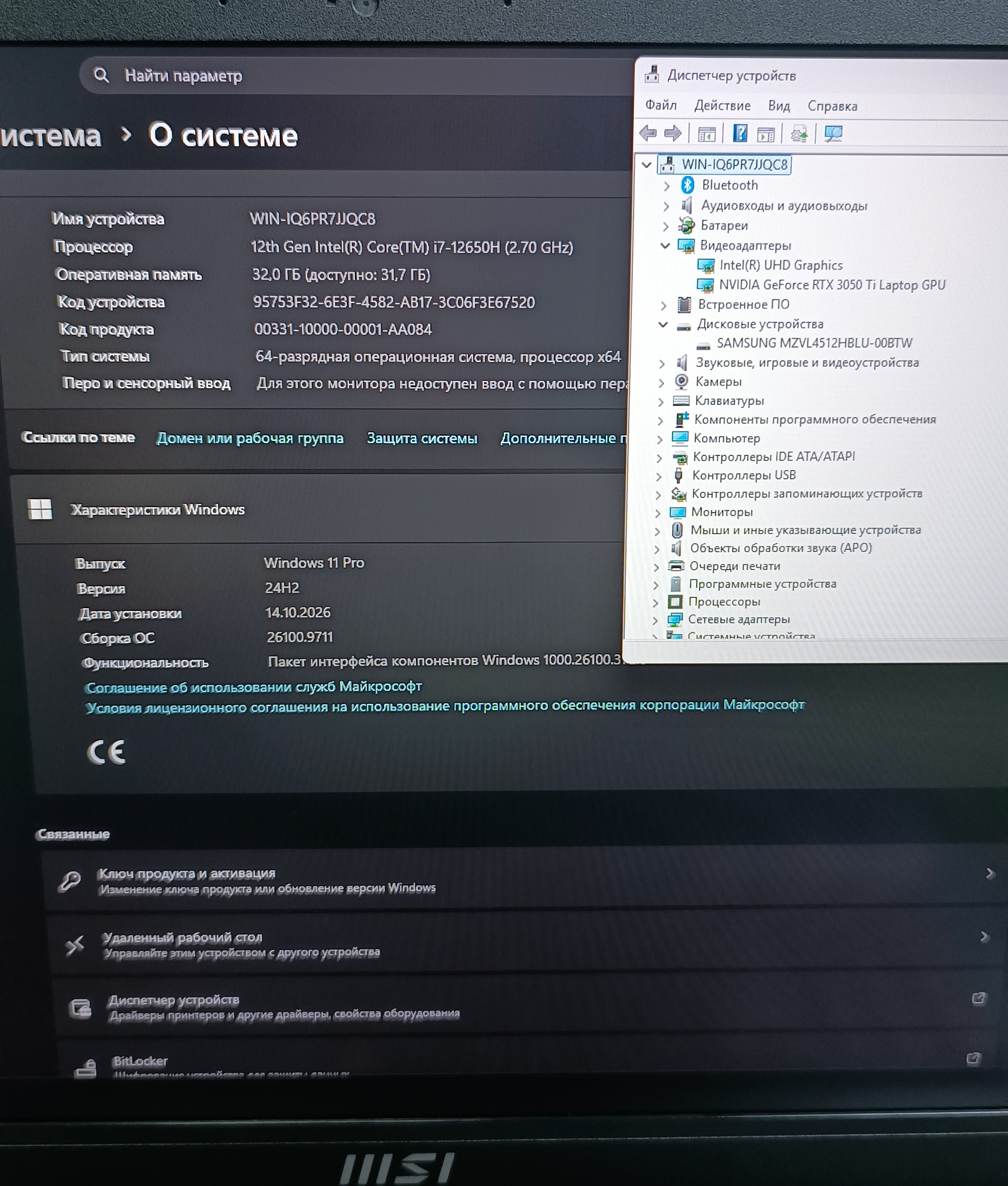Click Scan for hardware changes monitor icon
This screenshot has height=1186, width=1008.
point(833,135)
